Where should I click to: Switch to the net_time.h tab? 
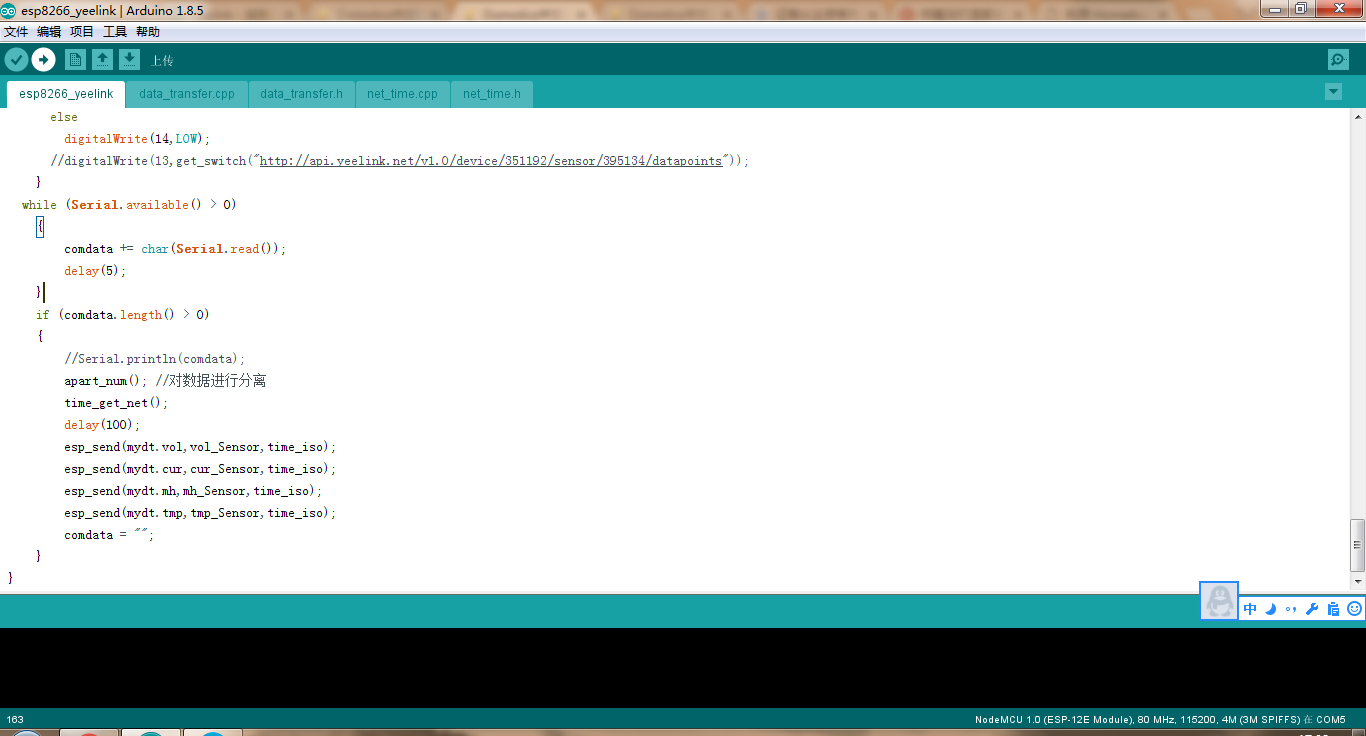pyautogui.click(x=491, y=94)
